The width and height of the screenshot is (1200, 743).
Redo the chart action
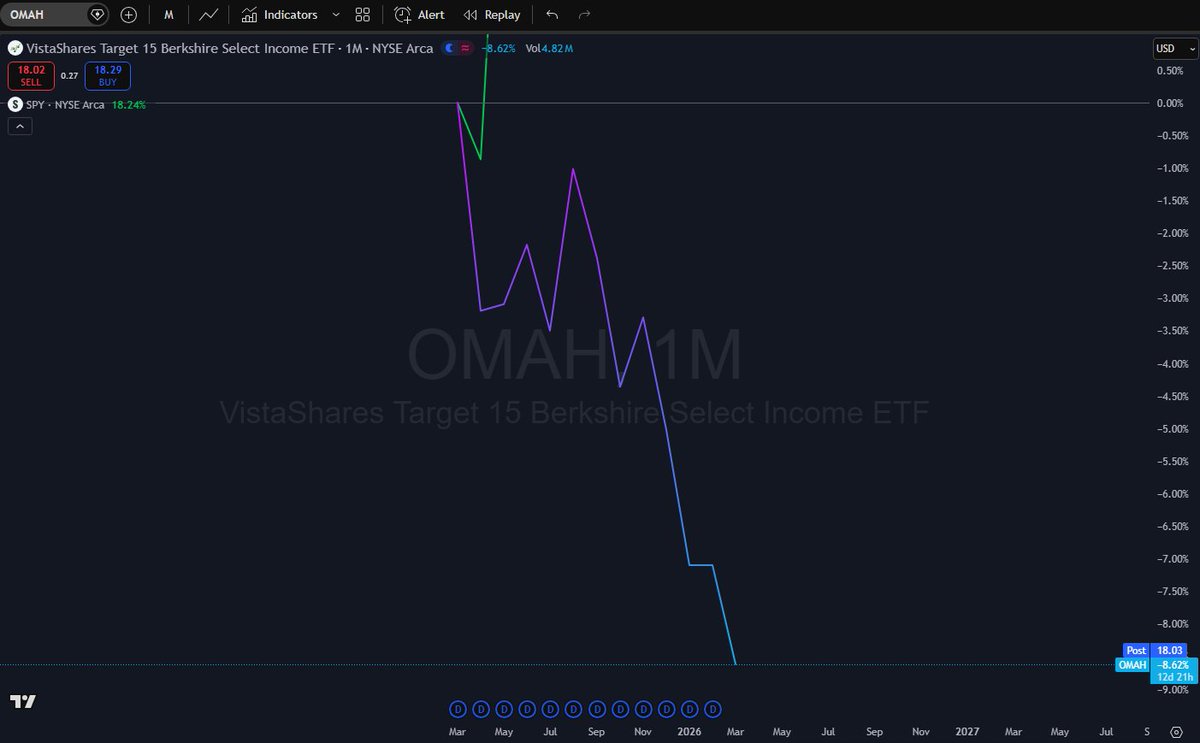coord(584,15)
